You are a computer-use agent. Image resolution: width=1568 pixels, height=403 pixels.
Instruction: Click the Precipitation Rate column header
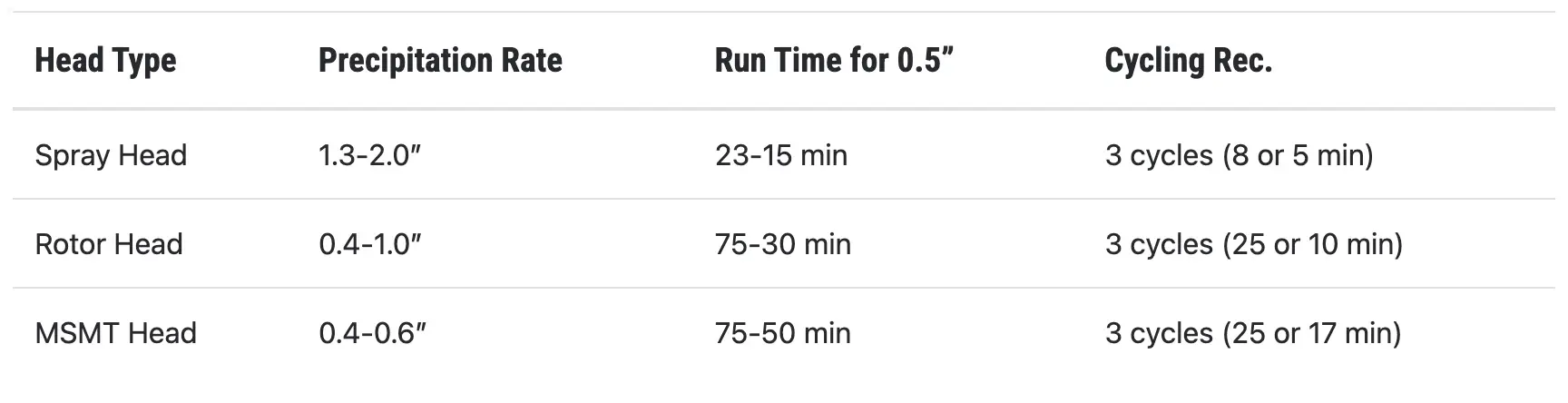point(440,61)
